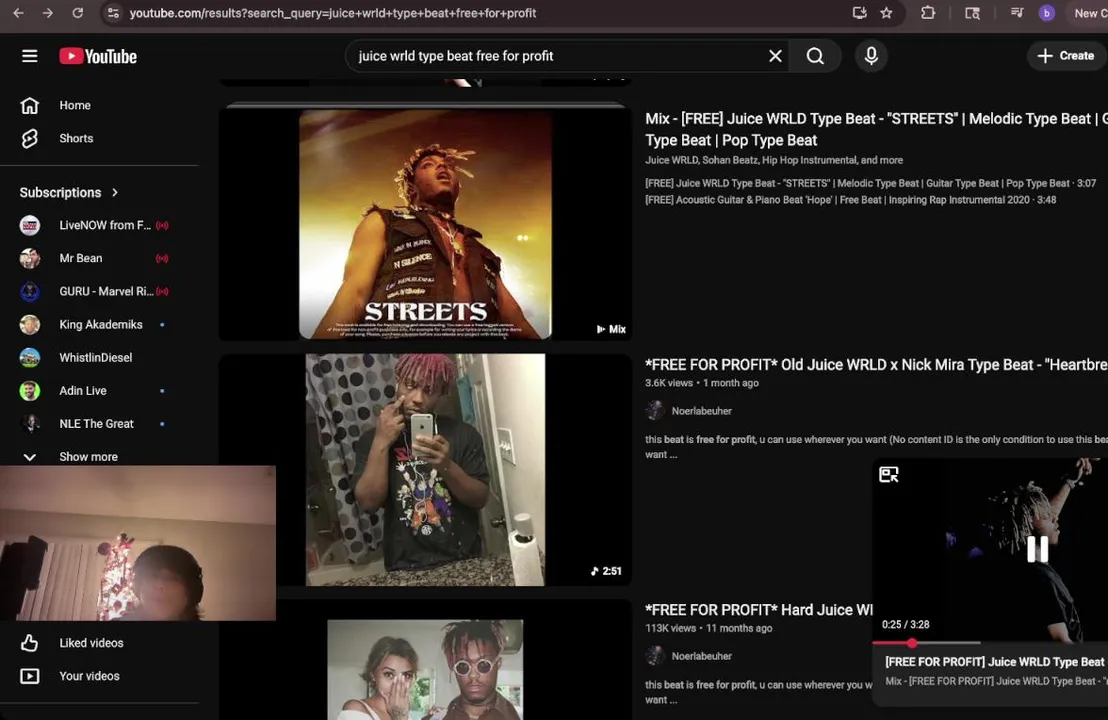The height and width of the screenshot is (720, 1108).
Task: Click the mirror selfie Heartbreak beat thumbnail
Action: click(425, 470)
